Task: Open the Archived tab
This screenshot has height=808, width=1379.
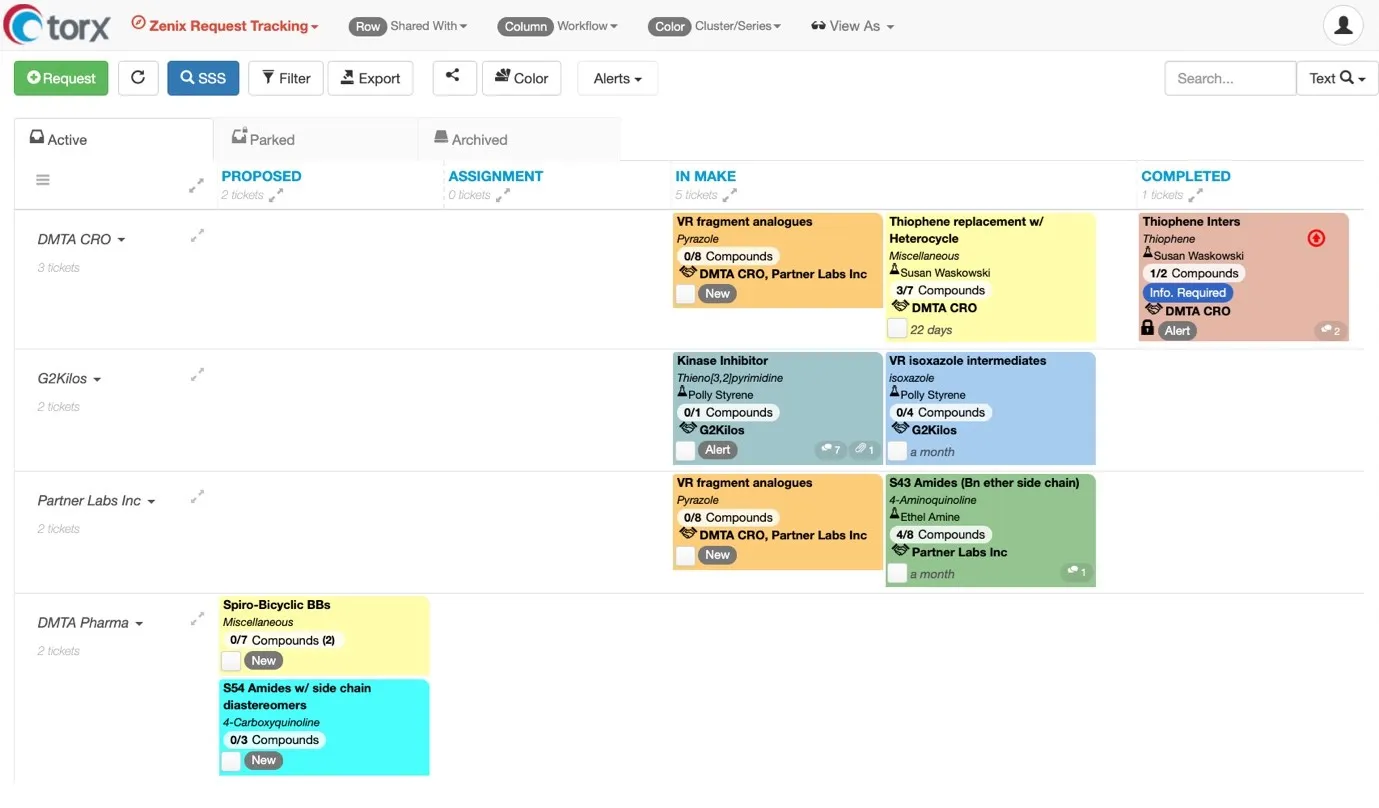Action: pyautogui.click(x=471, y=139)
